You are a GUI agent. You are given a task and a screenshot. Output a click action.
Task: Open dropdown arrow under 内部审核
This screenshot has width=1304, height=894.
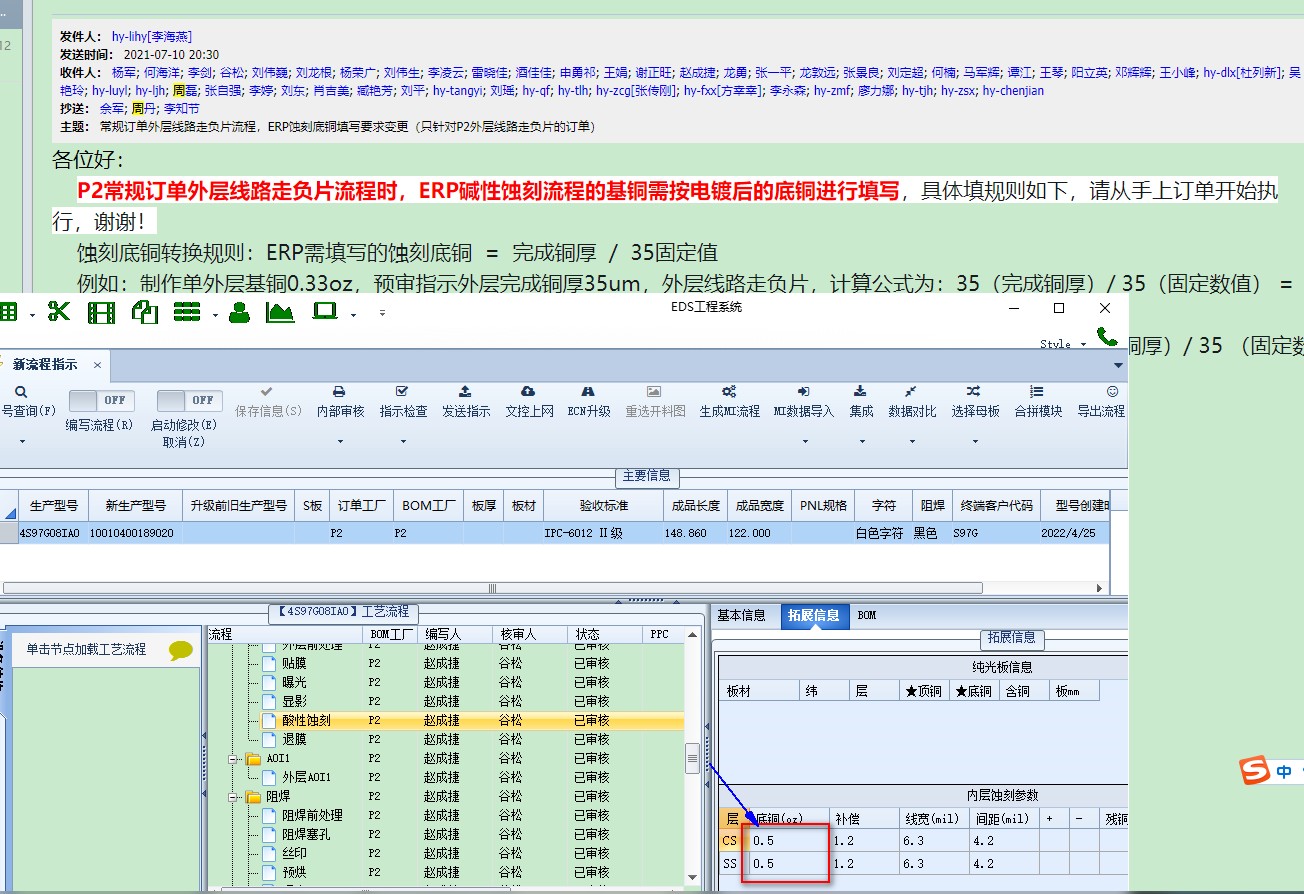(340, 441)
